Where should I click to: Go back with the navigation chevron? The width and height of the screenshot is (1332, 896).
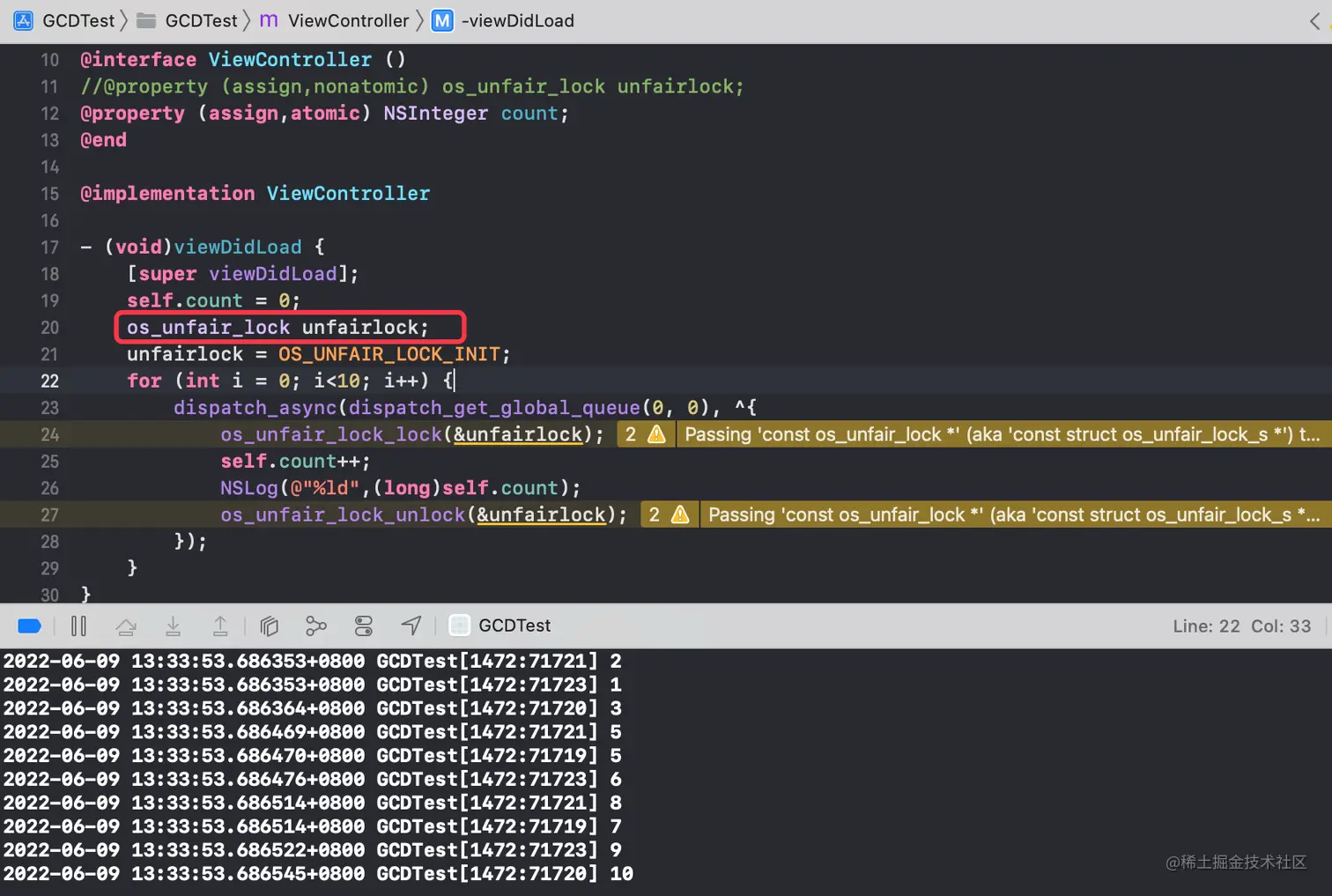pos(1314,21)
